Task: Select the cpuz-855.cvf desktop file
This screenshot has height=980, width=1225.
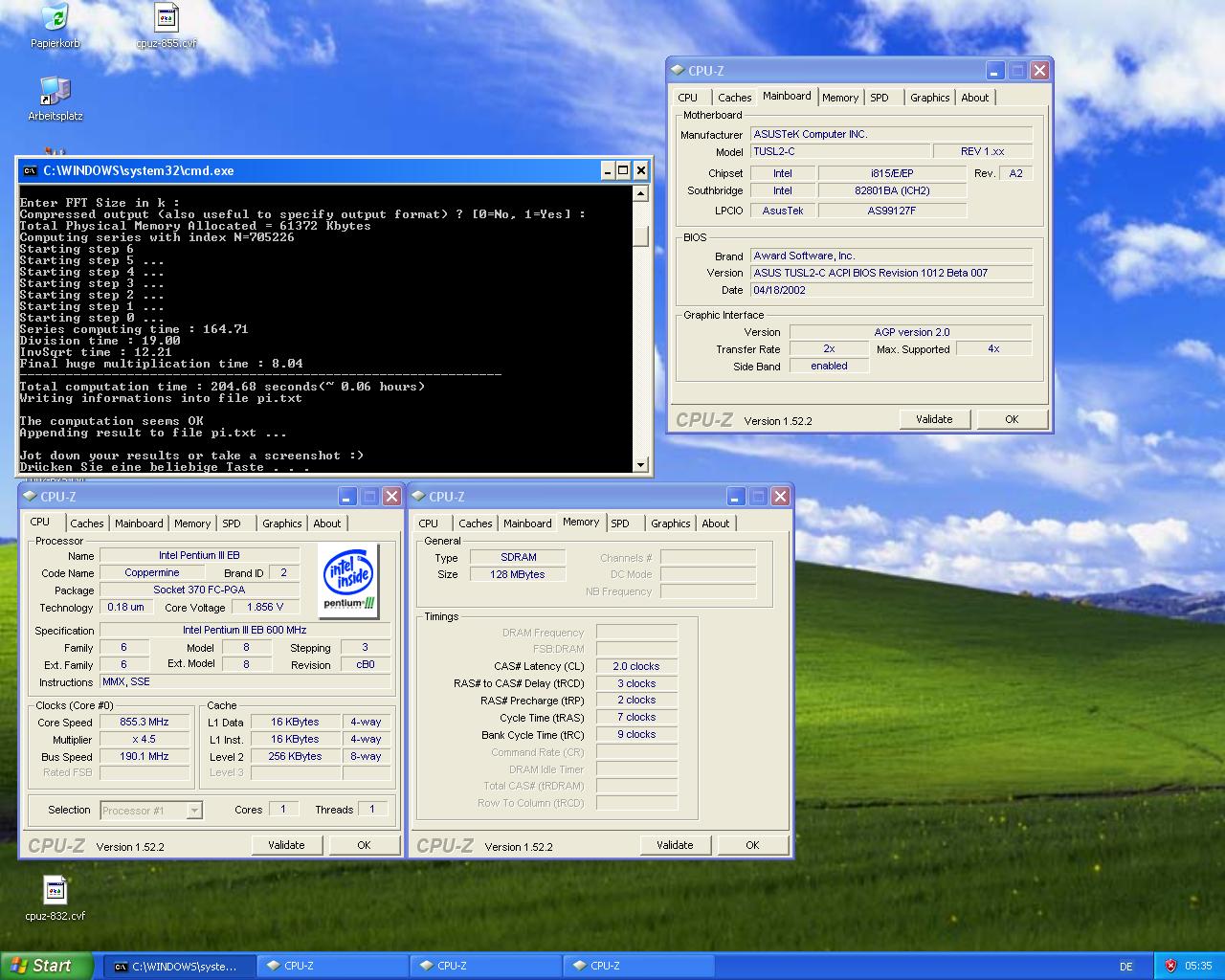Action: 167,27
